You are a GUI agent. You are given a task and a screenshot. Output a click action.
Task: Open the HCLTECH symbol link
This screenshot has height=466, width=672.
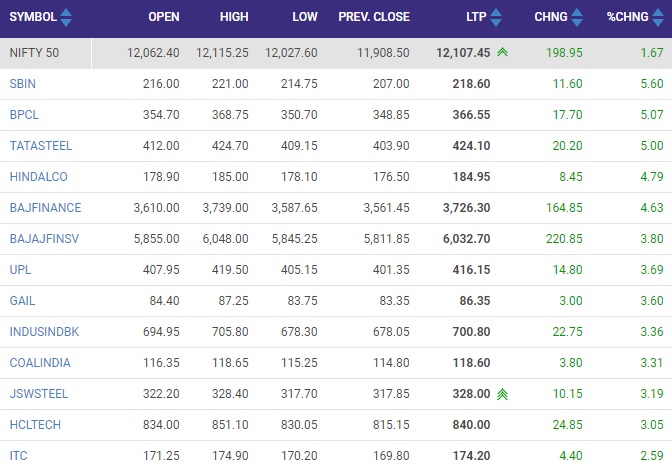click(35, 424)
